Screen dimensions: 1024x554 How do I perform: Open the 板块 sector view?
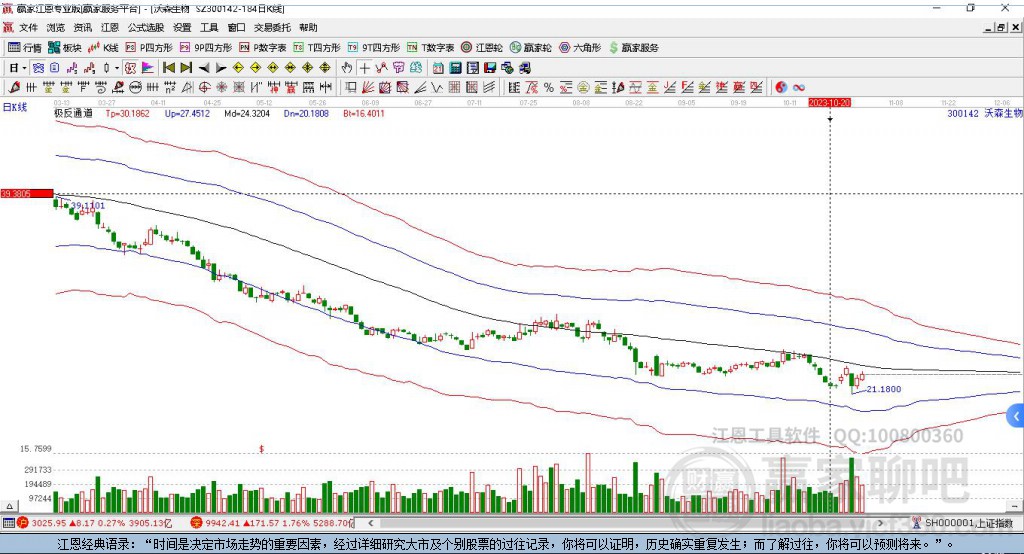65,47
